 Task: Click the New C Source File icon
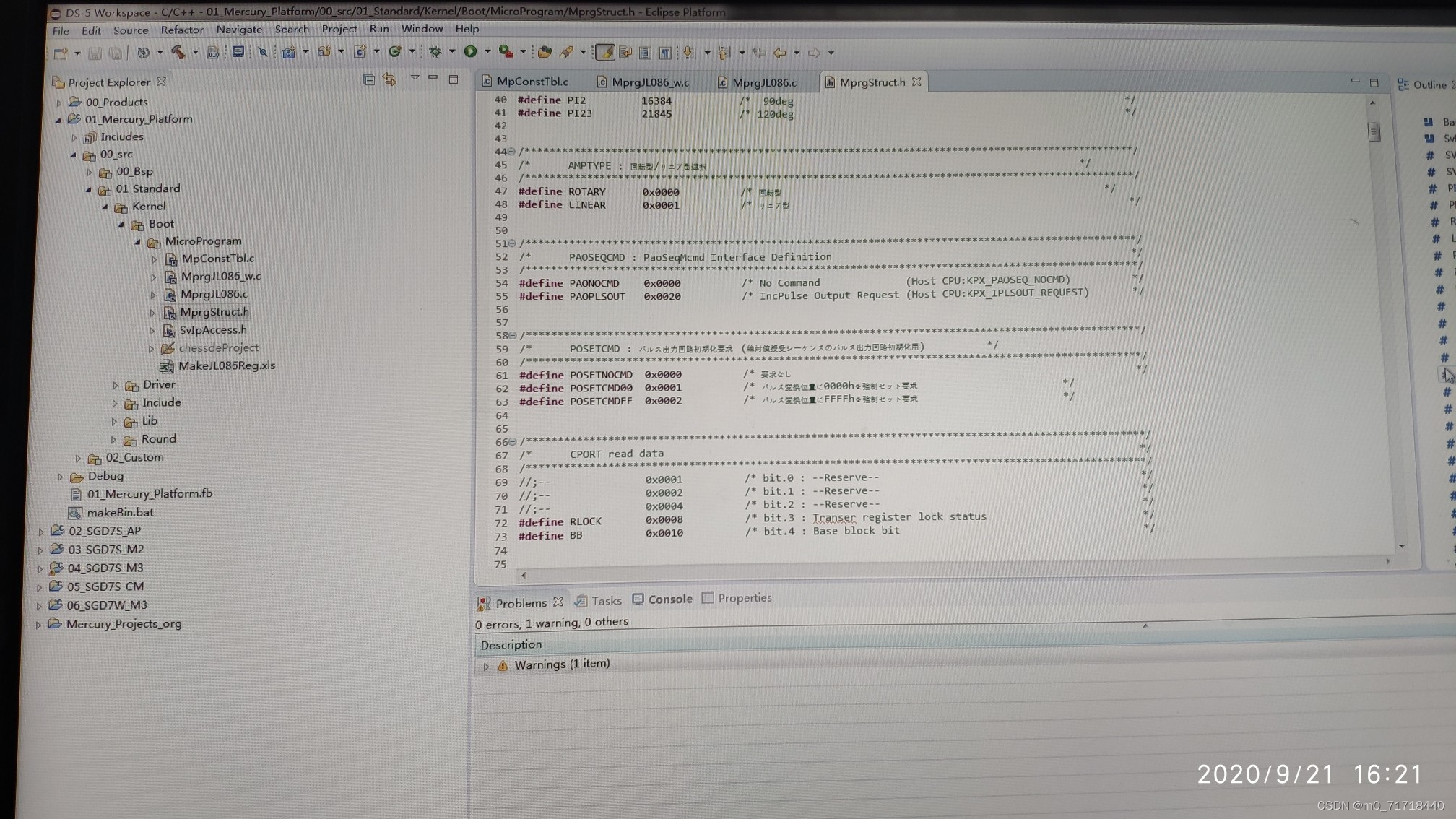point(360,52)
